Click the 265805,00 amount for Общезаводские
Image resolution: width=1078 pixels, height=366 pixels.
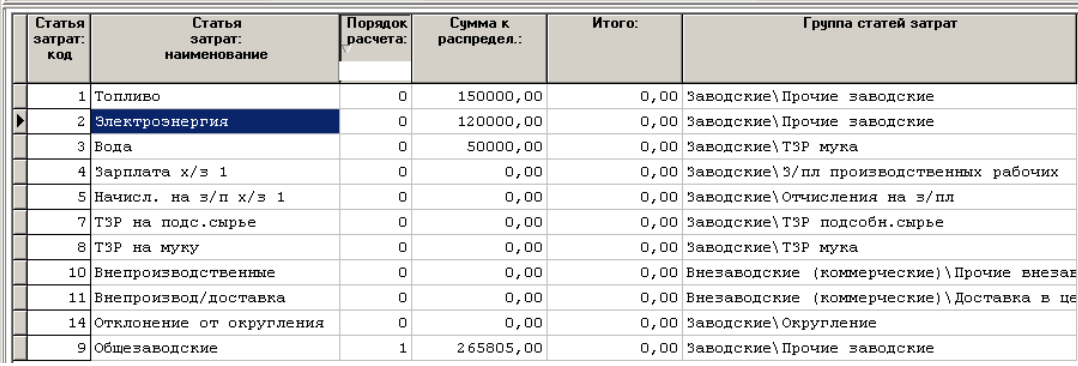(x=479, y=349)
